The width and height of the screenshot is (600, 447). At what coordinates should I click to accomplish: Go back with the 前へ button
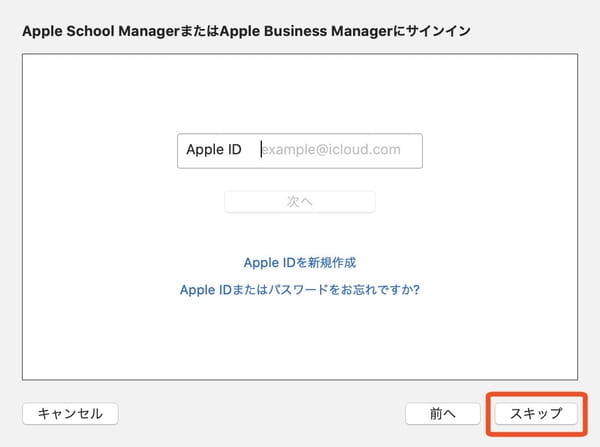pyautogui.click(x=443, y=413)
